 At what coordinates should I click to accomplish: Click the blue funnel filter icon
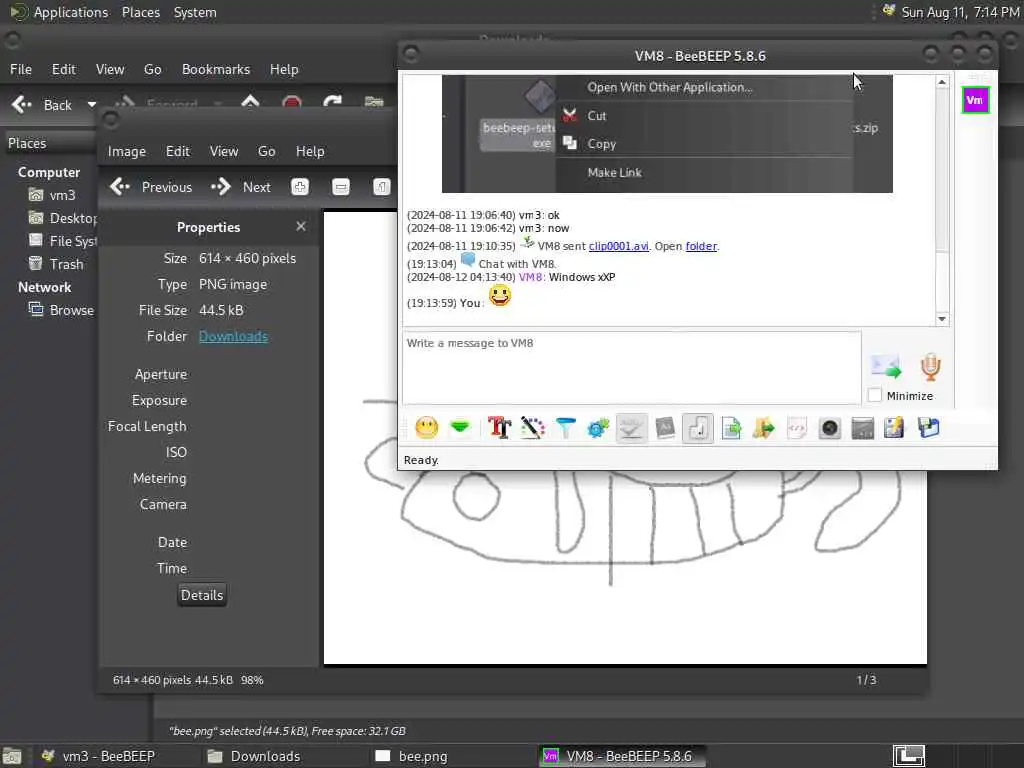(x=566, y=428)
